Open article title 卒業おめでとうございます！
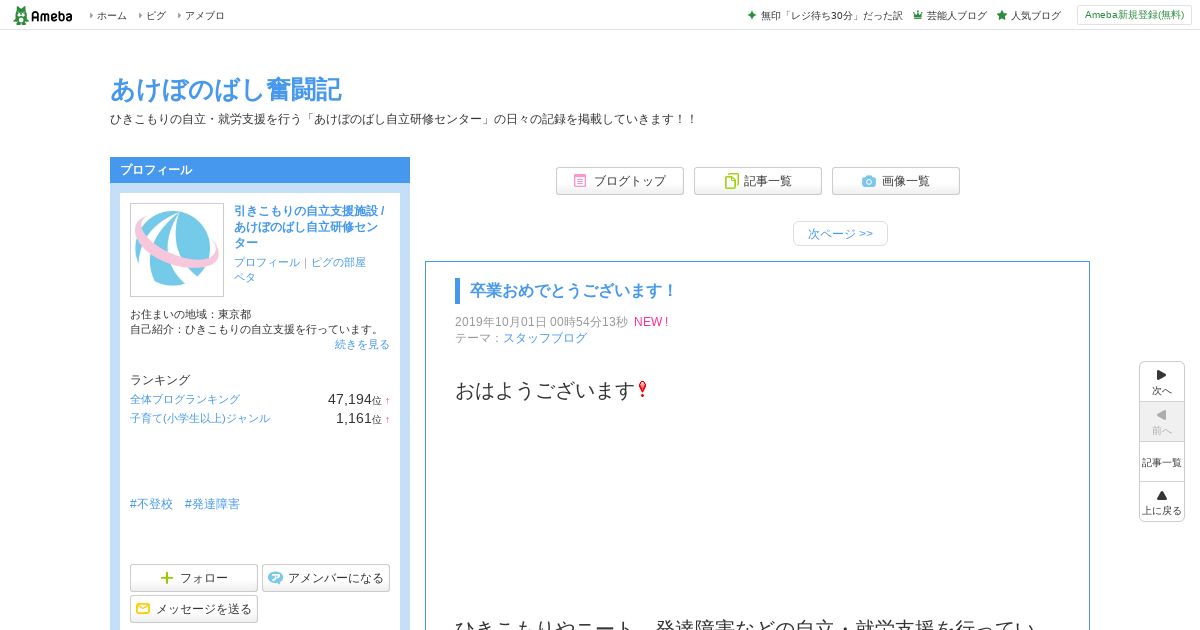Screen dimensions: 1200x630 pyautogui.click(x=574, y=291)
